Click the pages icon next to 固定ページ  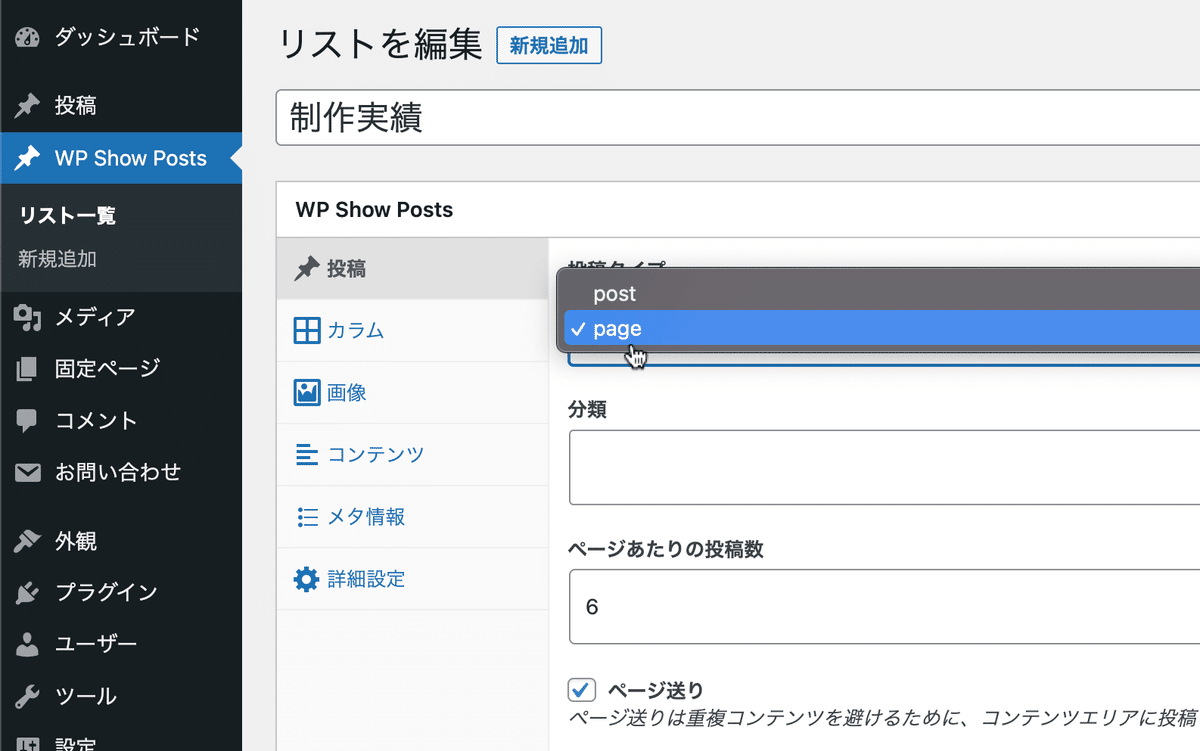(27, 369)
